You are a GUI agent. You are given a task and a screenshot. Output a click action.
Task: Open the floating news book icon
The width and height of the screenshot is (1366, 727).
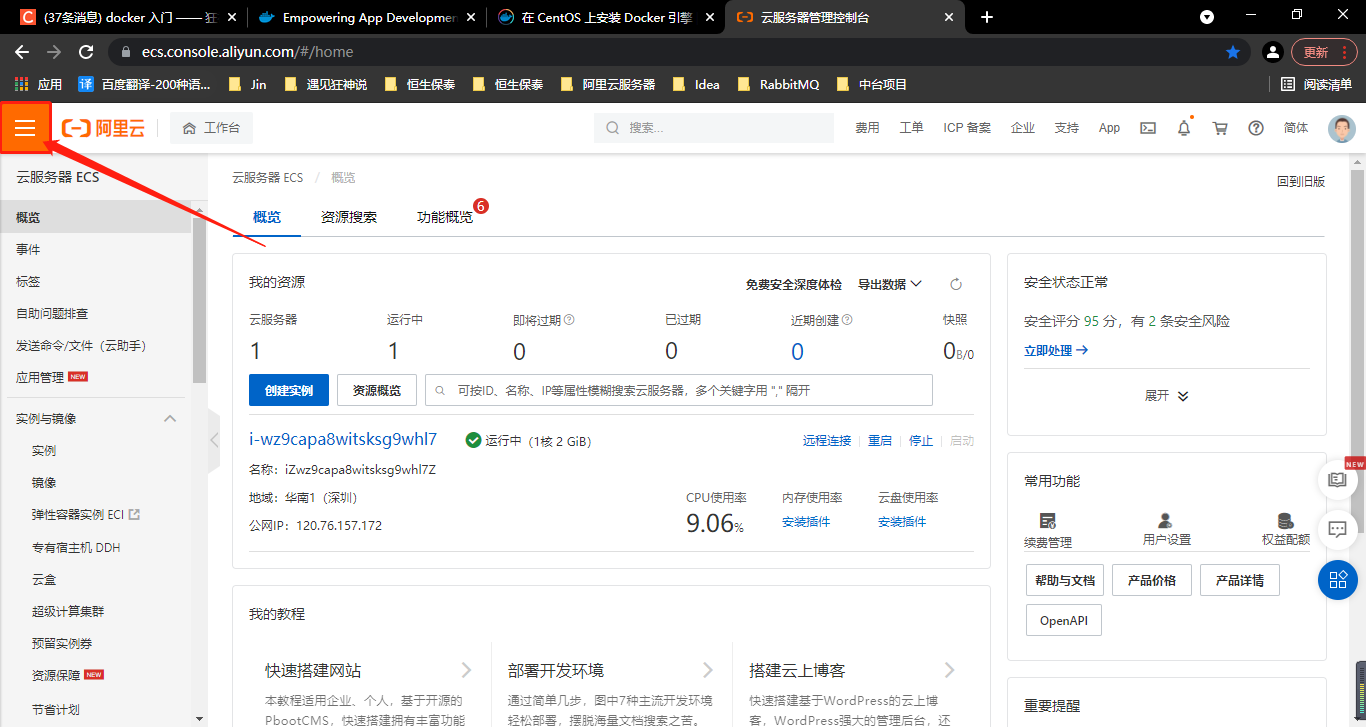[1337, 479]
